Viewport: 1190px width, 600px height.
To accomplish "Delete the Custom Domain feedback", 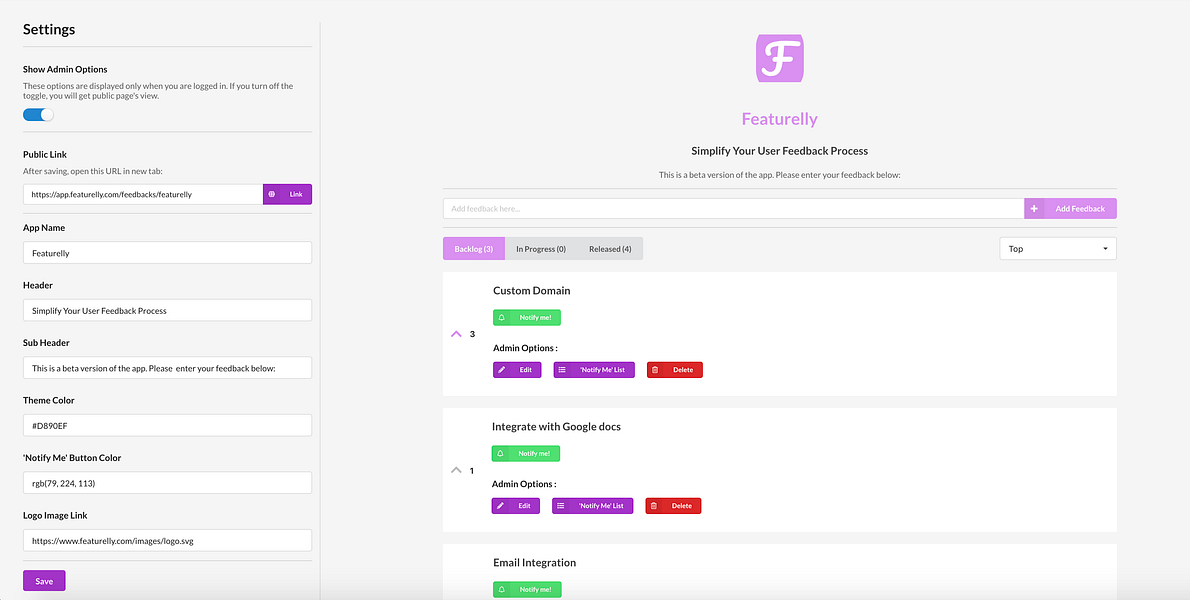I will (x=675, y=370).
